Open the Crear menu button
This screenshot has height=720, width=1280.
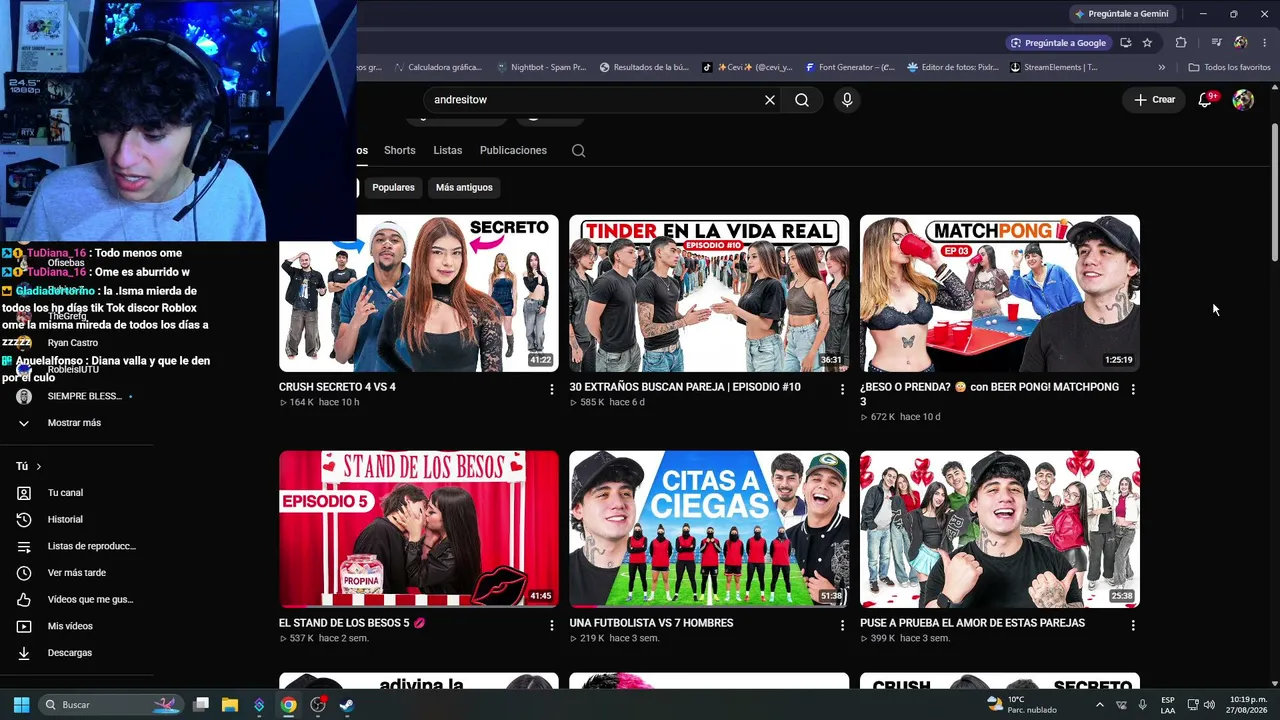point(1154,100)
